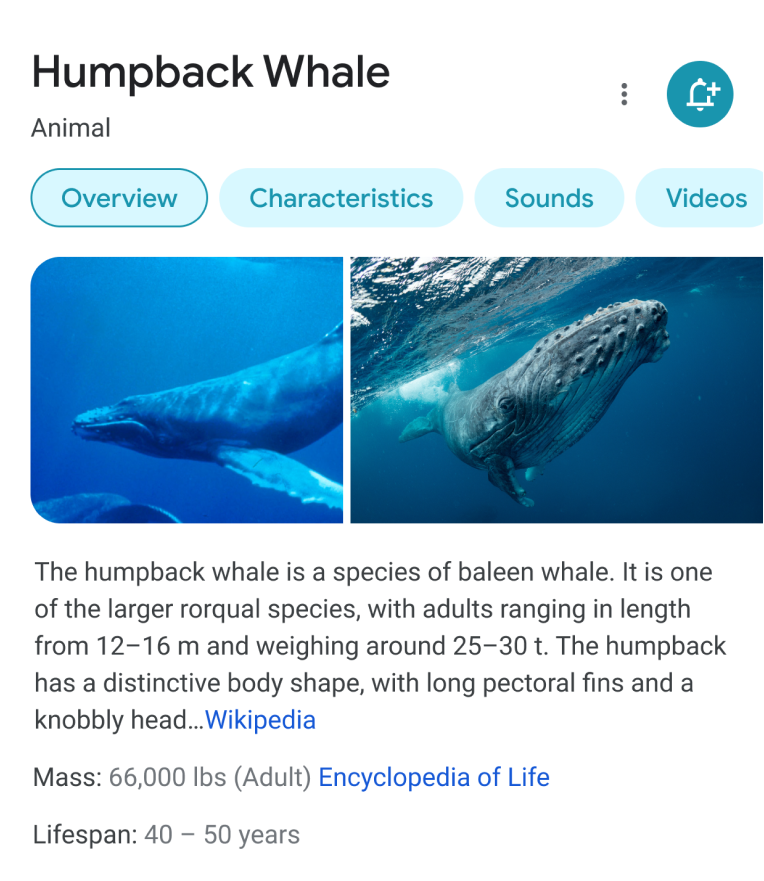Follow the Wikipedia link
764x881 pixels.
coord(260,720)
